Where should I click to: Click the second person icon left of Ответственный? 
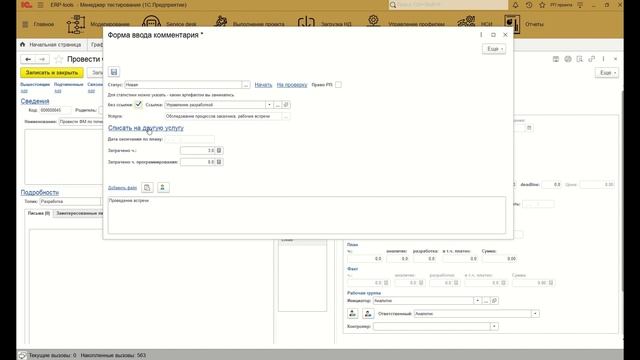coord(368,313)
